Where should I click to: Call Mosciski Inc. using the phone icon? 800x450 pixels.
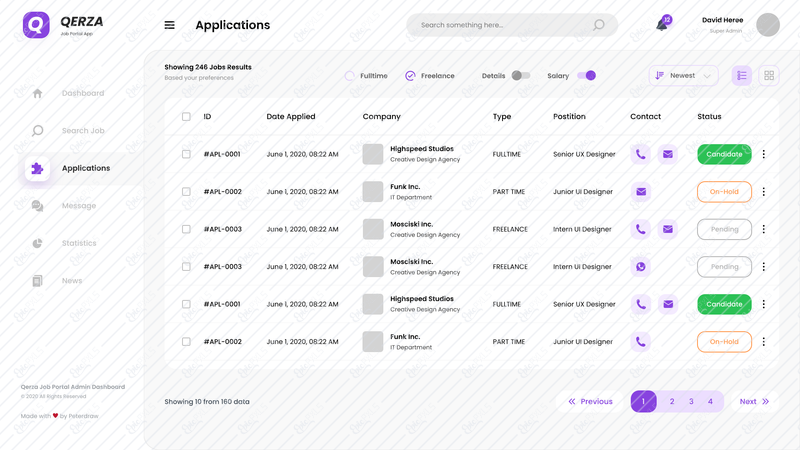641,230
